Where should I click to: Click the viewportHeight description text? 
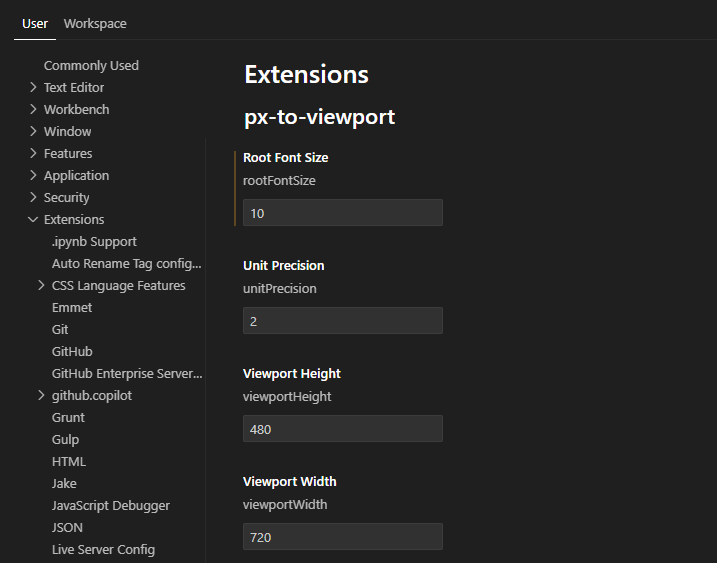pyautogui.click(x=287, y=397)
